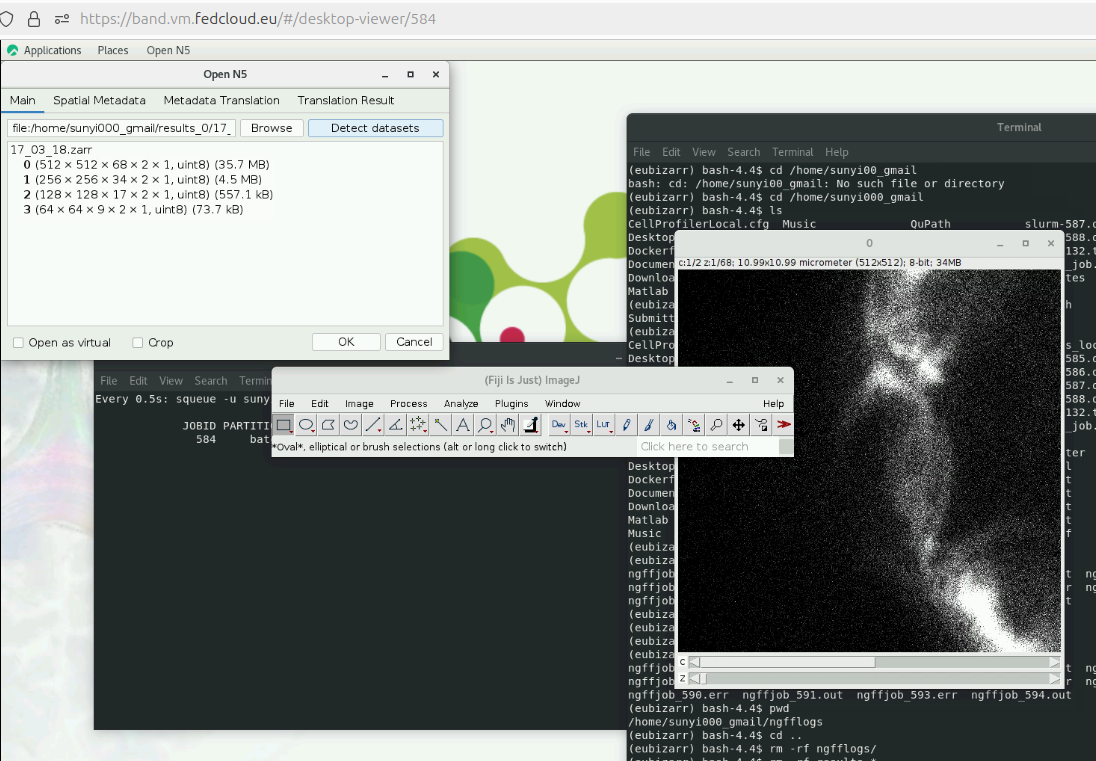Click the tool icon left of the red arrows
This screenshot has width=1096, height=761.
[761, 425]
